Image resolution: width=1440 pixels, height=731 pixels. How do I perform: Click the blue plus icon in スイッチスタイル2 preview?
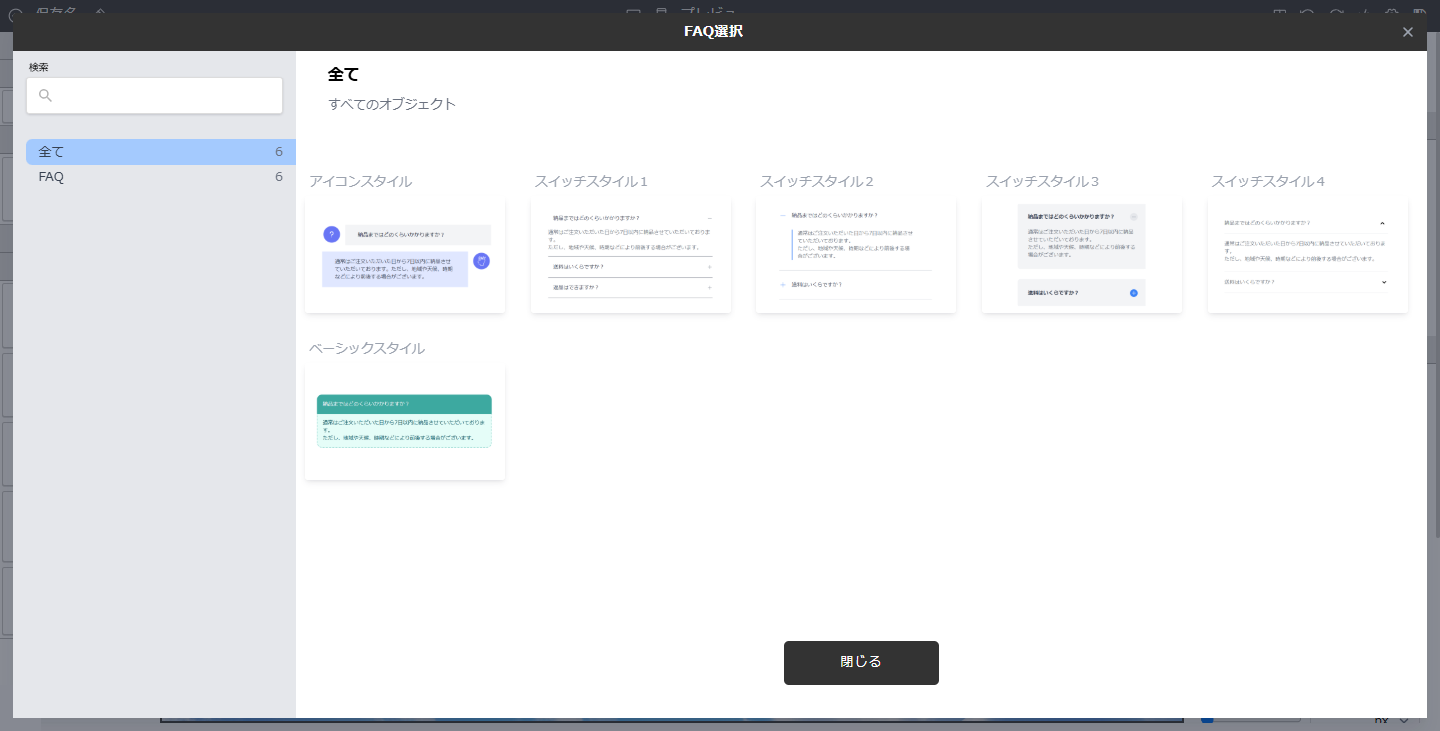click(x=783, y=285)
